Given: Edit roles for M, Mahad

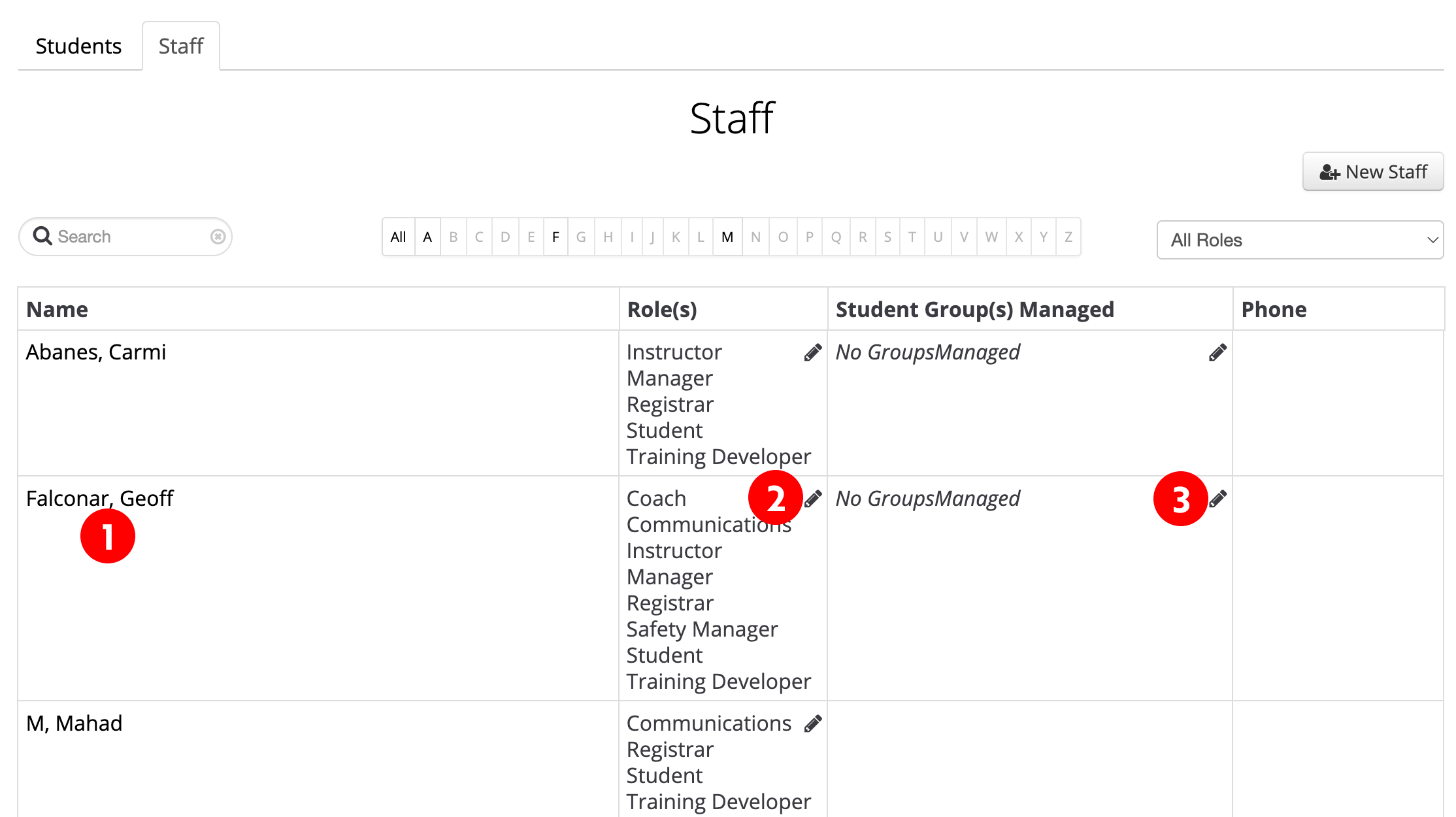Looking at the screenshot, I should [812, 724].
